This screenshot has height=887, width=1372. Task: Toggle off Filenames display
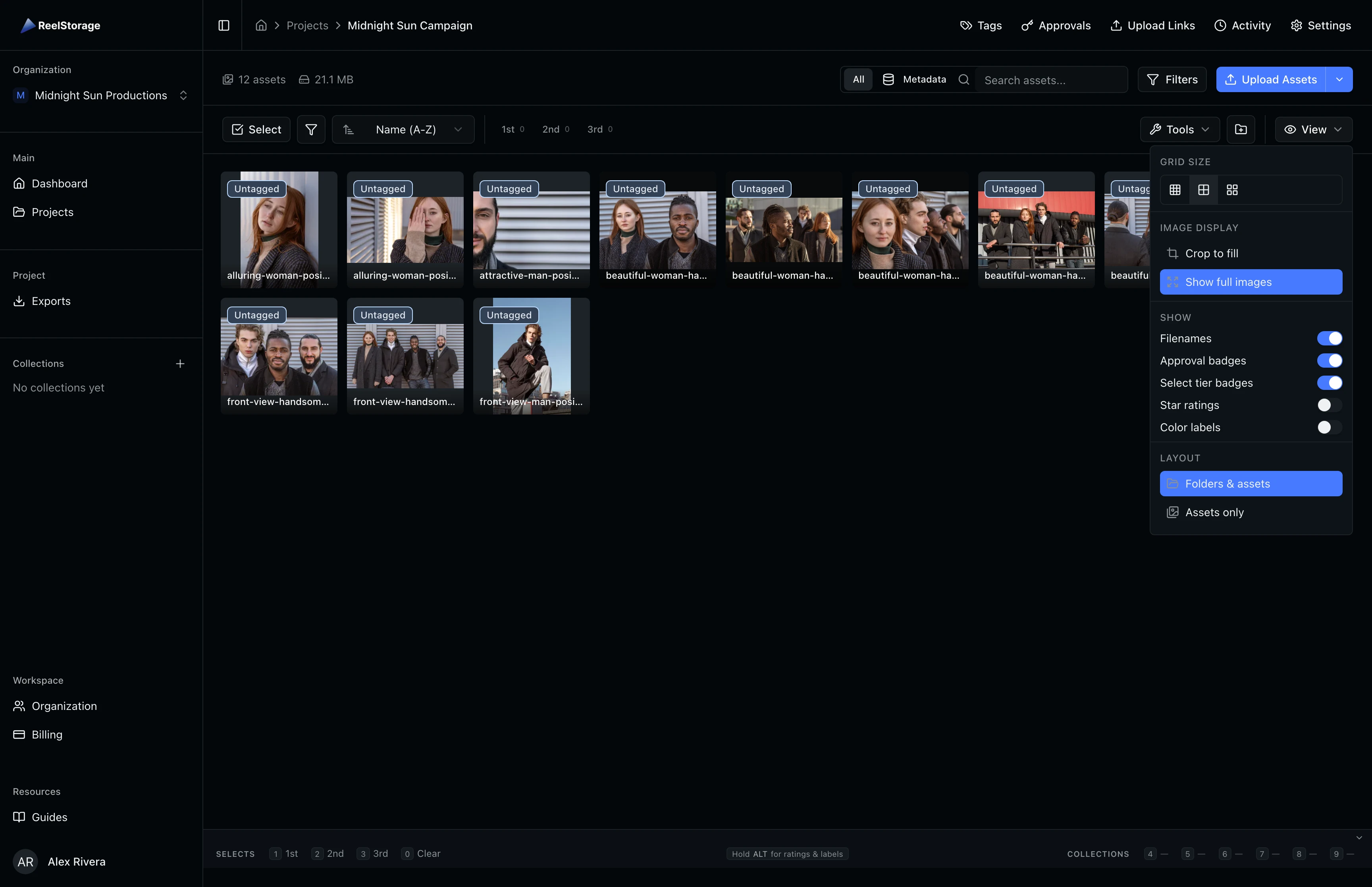tap(1331, 338)
